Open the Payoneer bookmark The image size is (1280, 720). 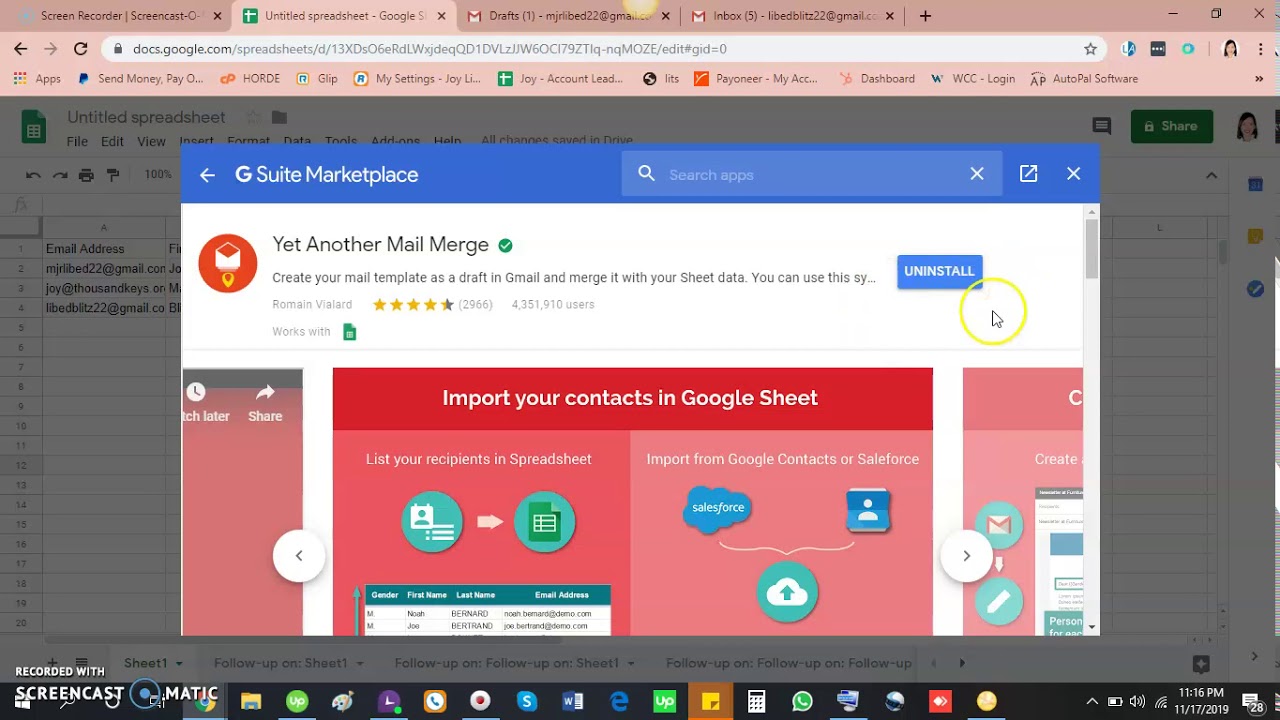point(756,79)
